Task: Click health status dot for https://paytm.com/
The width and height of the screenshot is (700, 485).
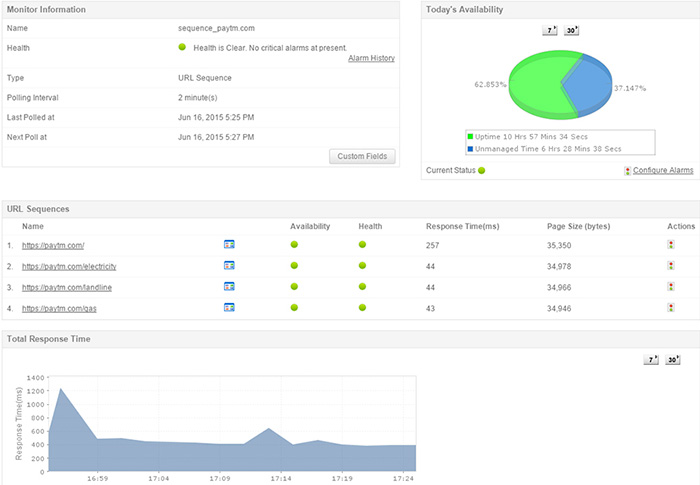Action: (x=362, y=244)
